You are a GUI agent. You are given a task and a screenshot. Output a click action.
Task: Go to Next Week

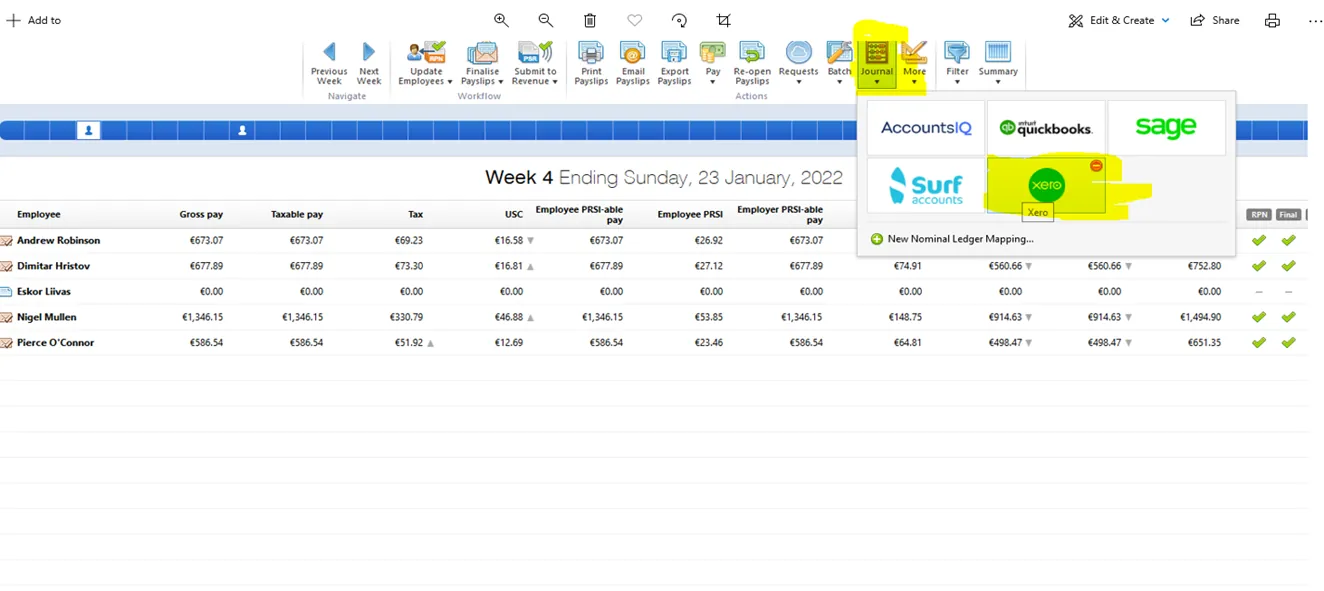(x=369, y=63)
